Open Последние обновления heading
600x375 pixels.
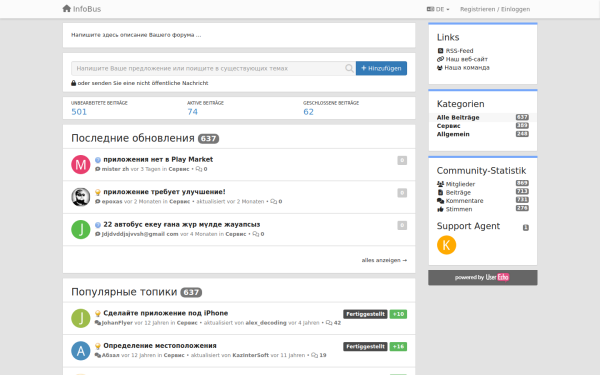coord(133,138)
